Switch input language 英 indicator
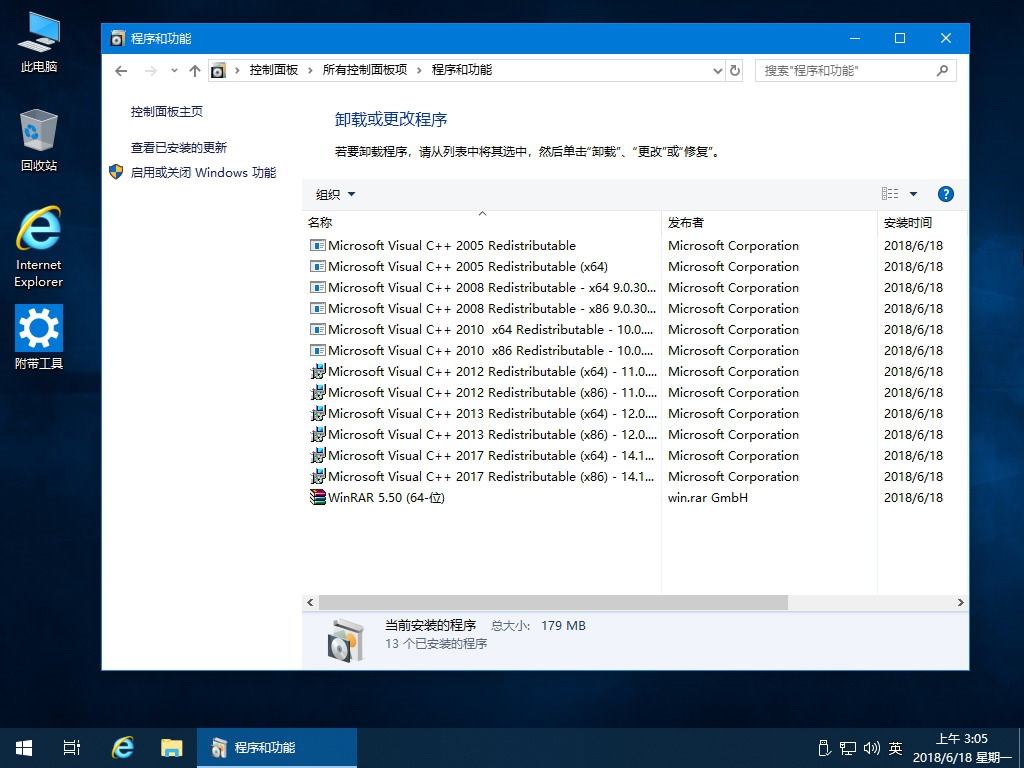 pyautogui.click(x=895, y=748)
